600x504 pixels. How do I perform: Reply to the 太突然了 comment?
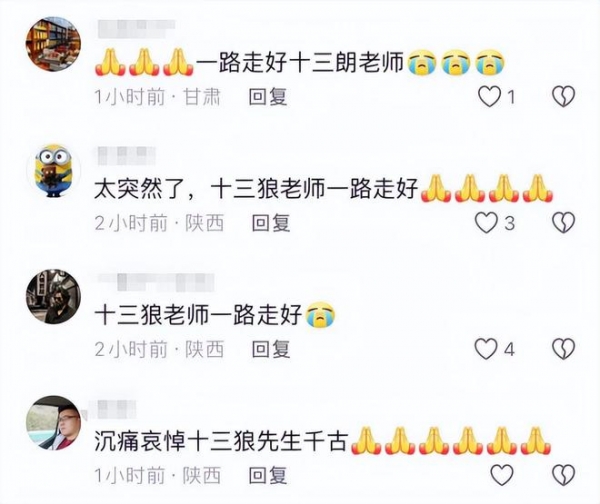[x=271, y=223]
